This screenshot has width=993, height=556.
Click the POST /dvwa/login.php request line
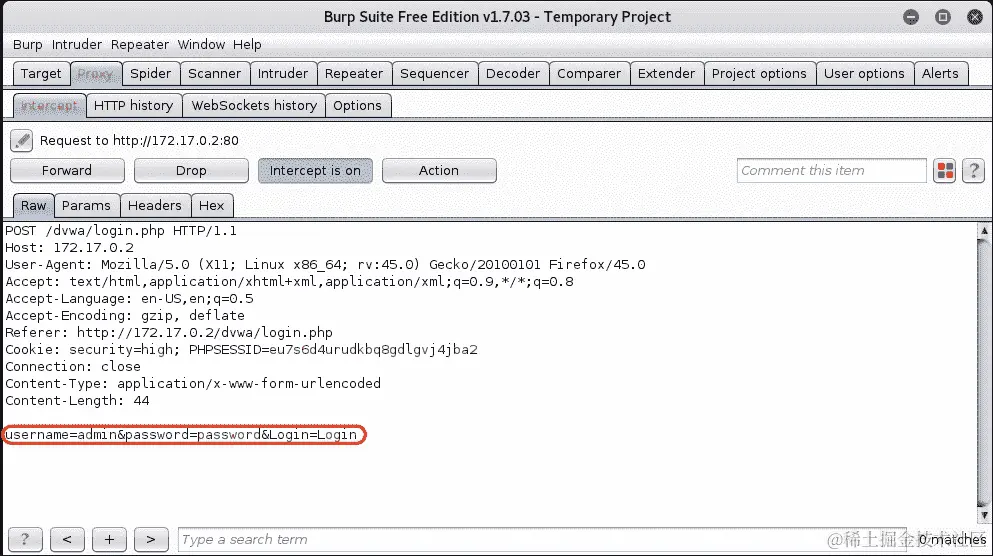(x=121, y=231)
